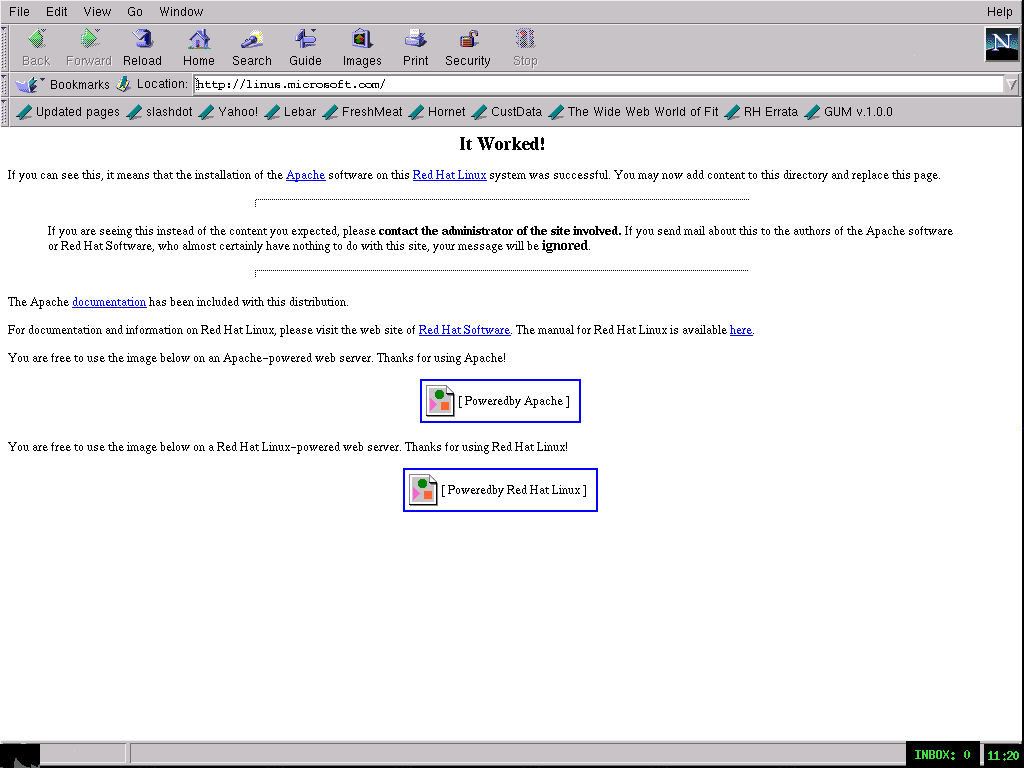Click the 11:20 clock display
The image size is (1024, 768).
1003,756
